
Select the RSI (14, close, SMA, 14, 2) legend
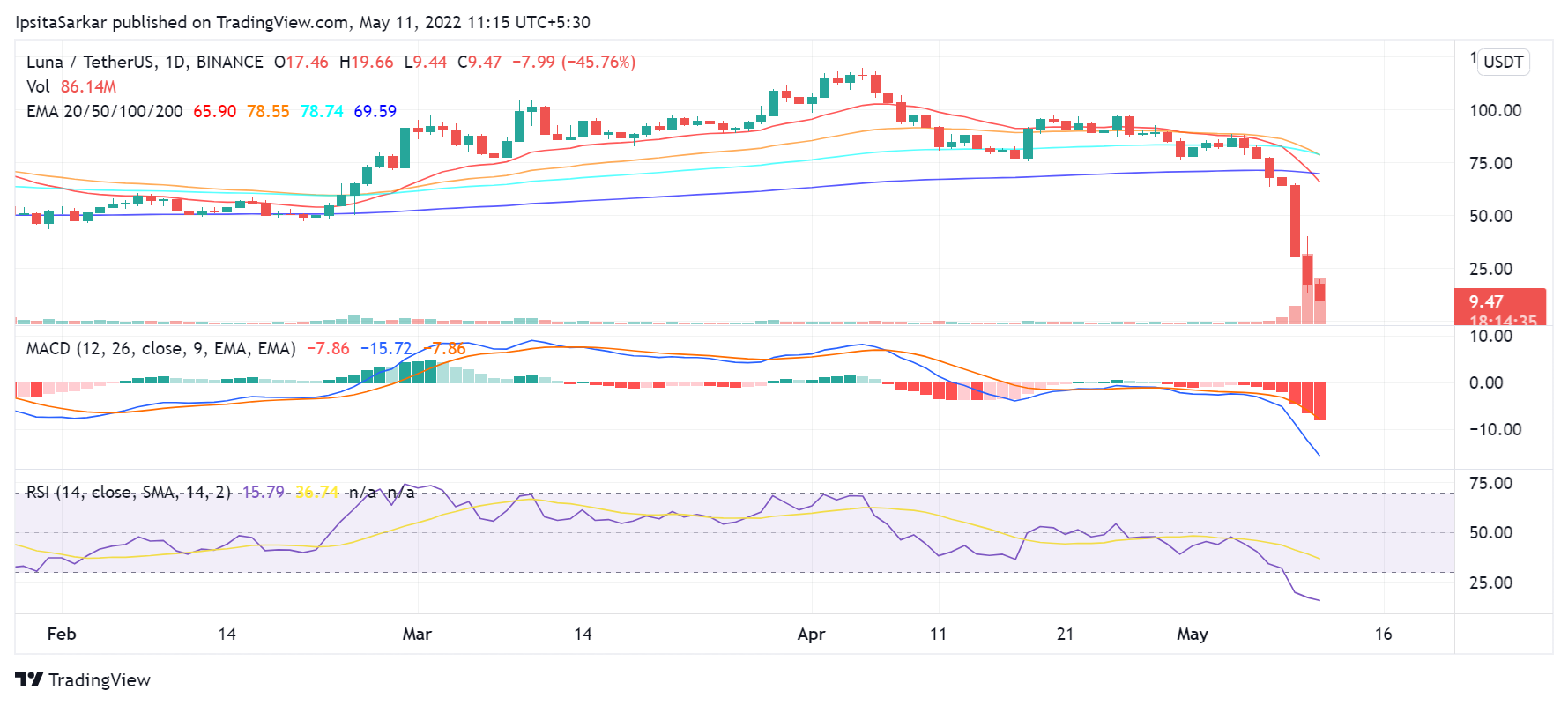(x=129, y=492)
